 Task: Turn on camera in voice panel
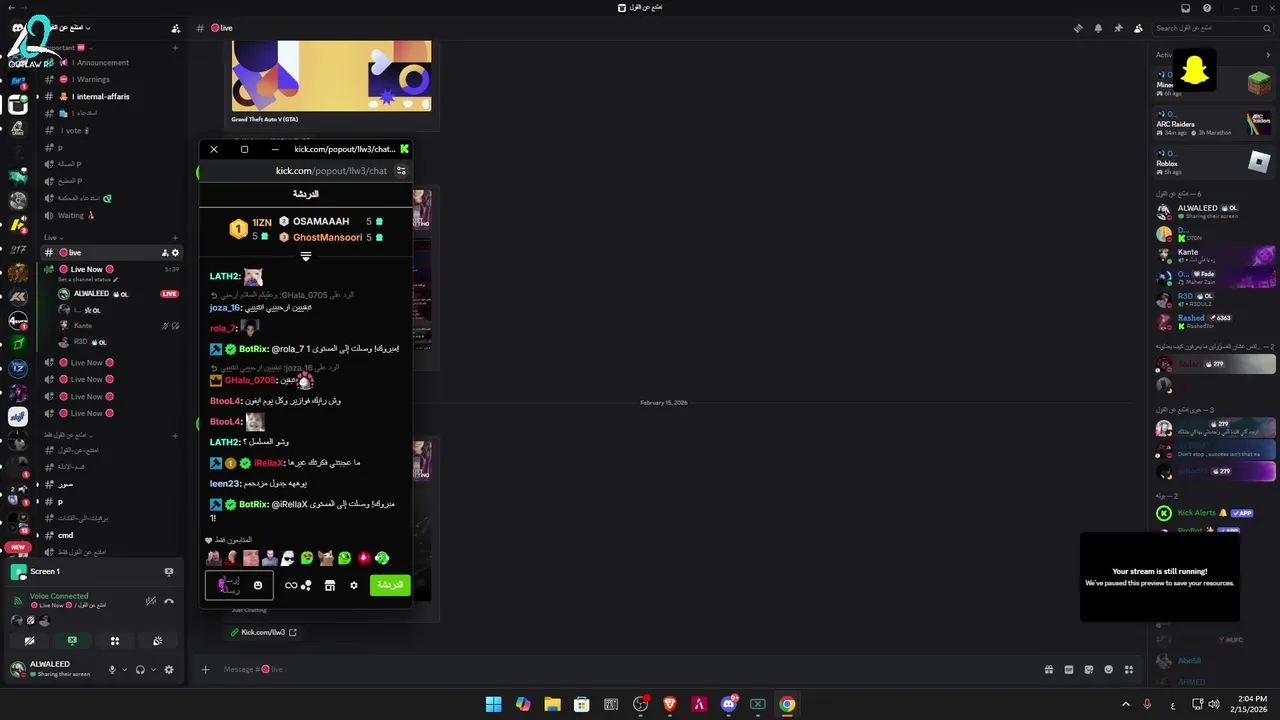coord(30,641)
